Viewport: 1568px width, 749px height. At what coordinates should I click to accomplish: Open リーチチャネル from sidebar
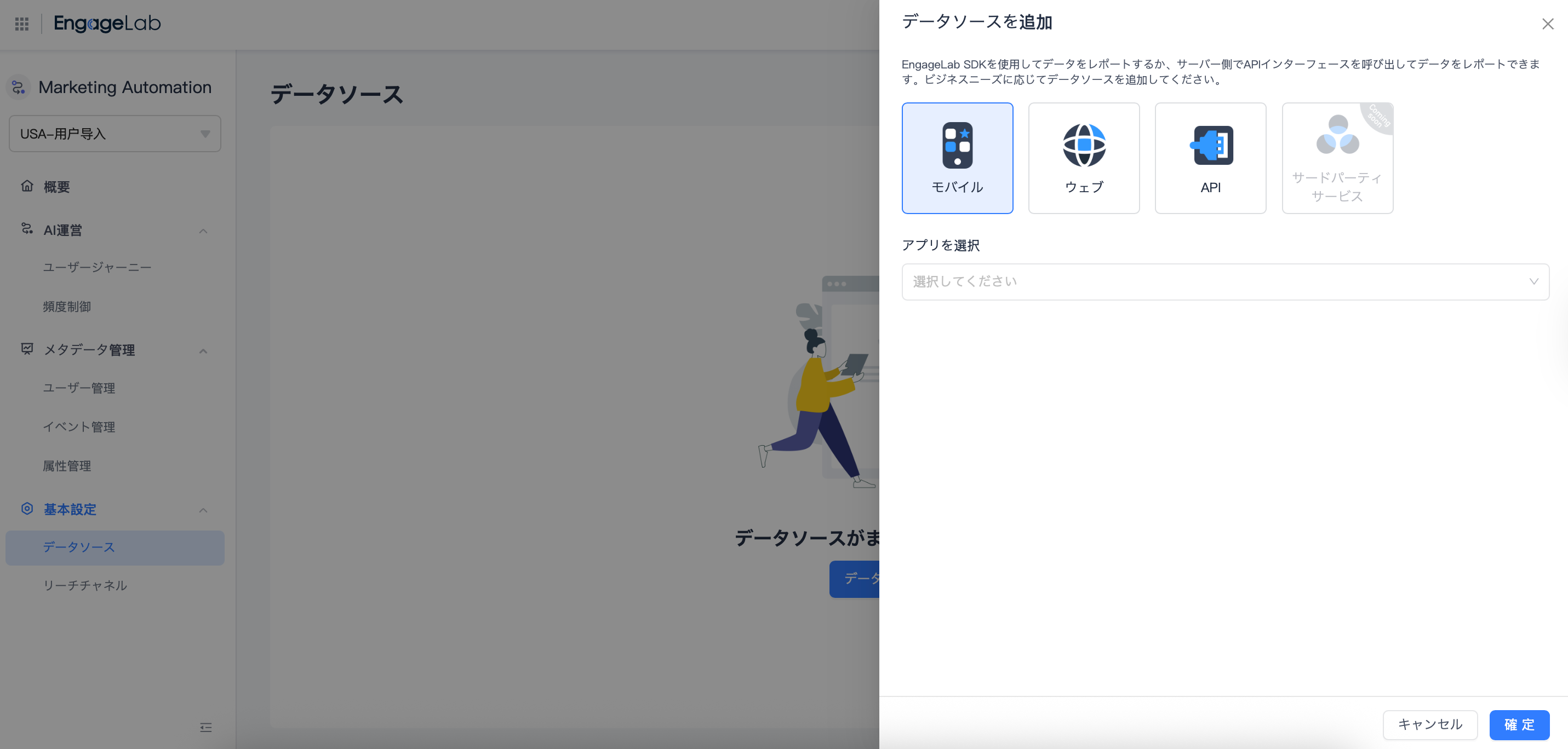tap(84, 585)
